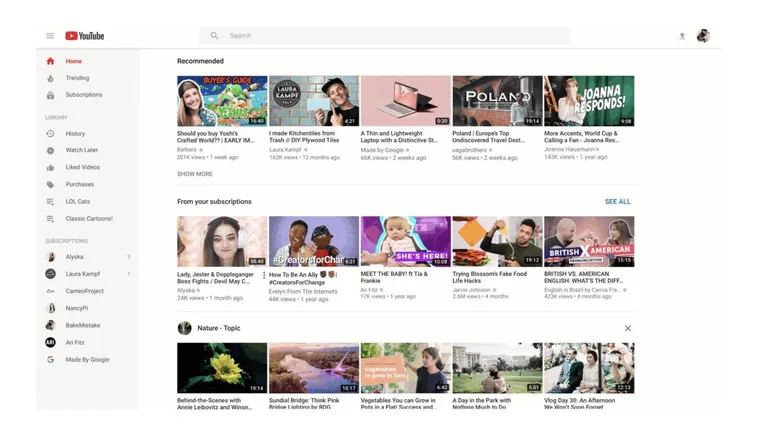Open the LOL Cats playlist
Screen dimensions: 770x433
click(x=78, y=202)
